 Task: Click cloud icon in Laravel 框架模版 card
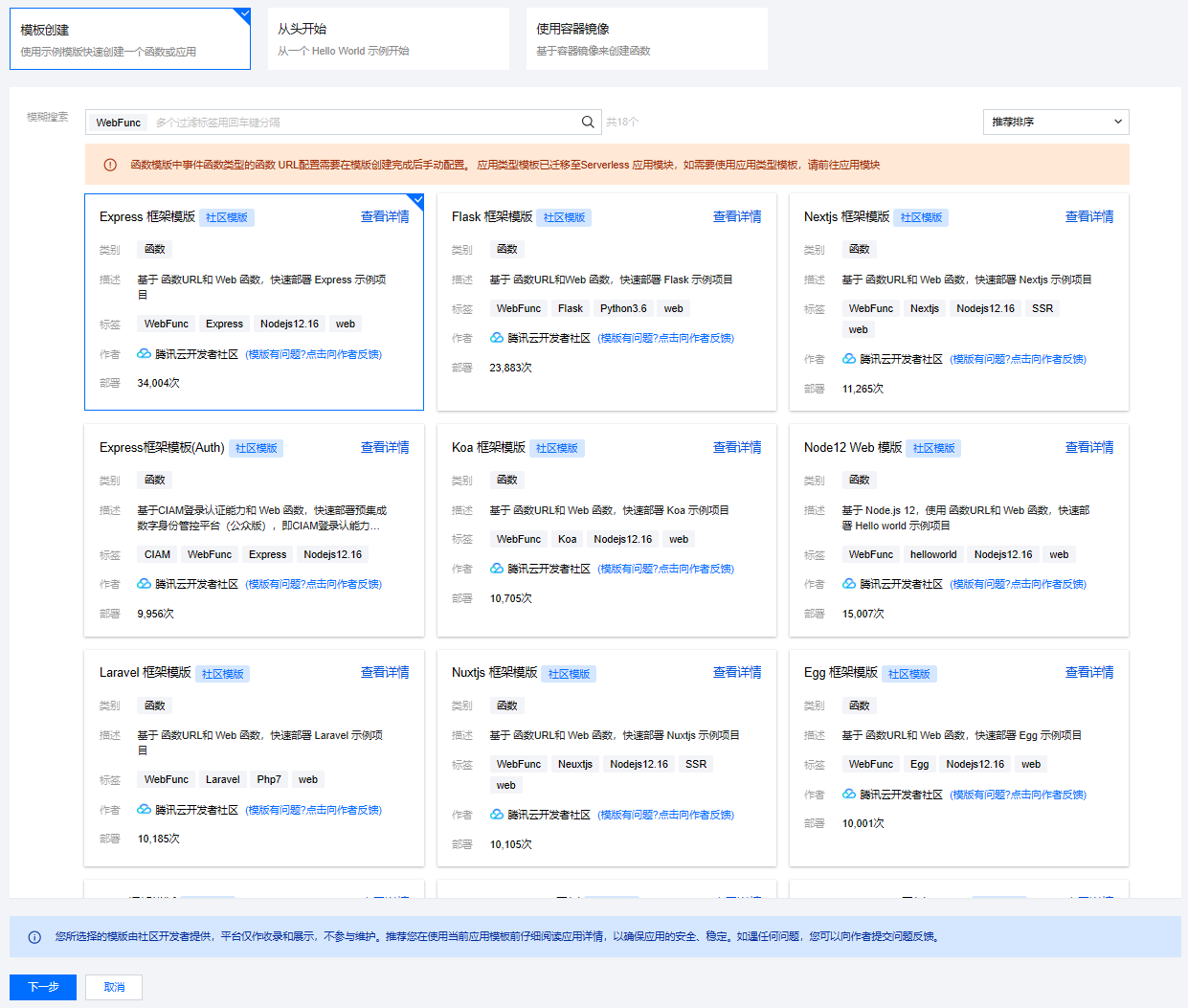tap(144, 810)
